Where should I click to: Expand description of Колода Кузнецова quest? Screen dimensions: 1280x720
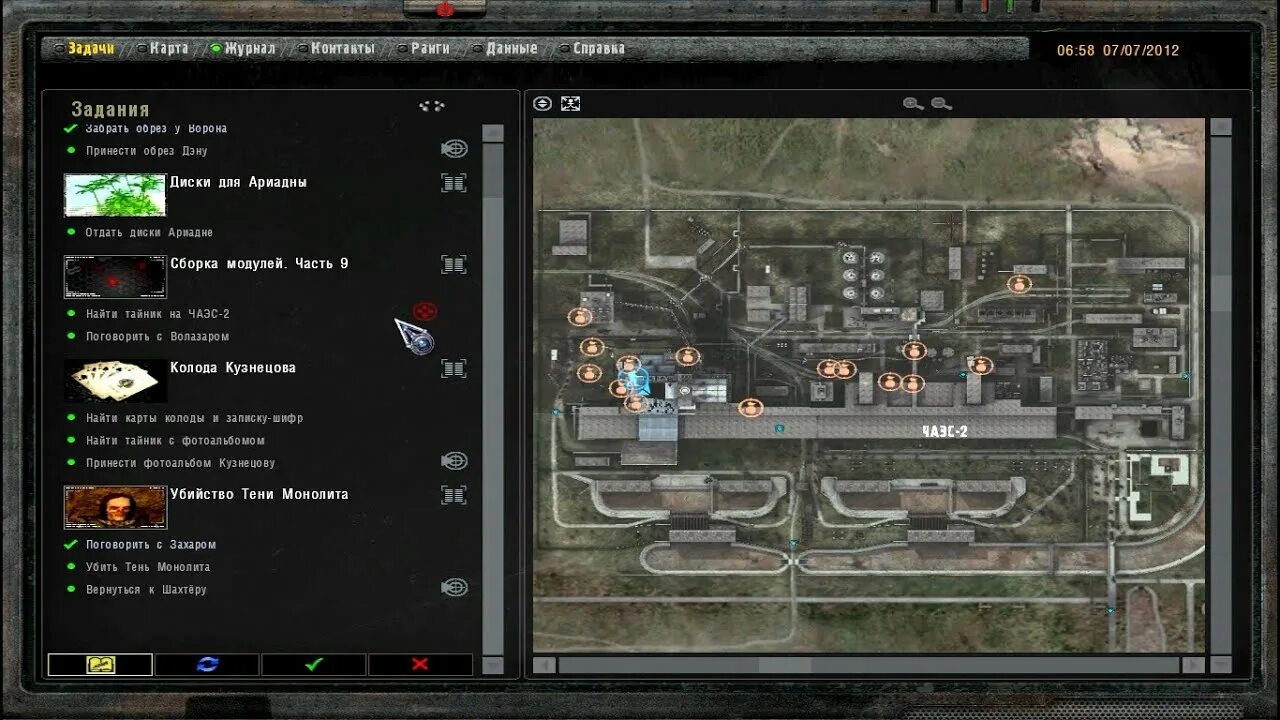(454, 368)
